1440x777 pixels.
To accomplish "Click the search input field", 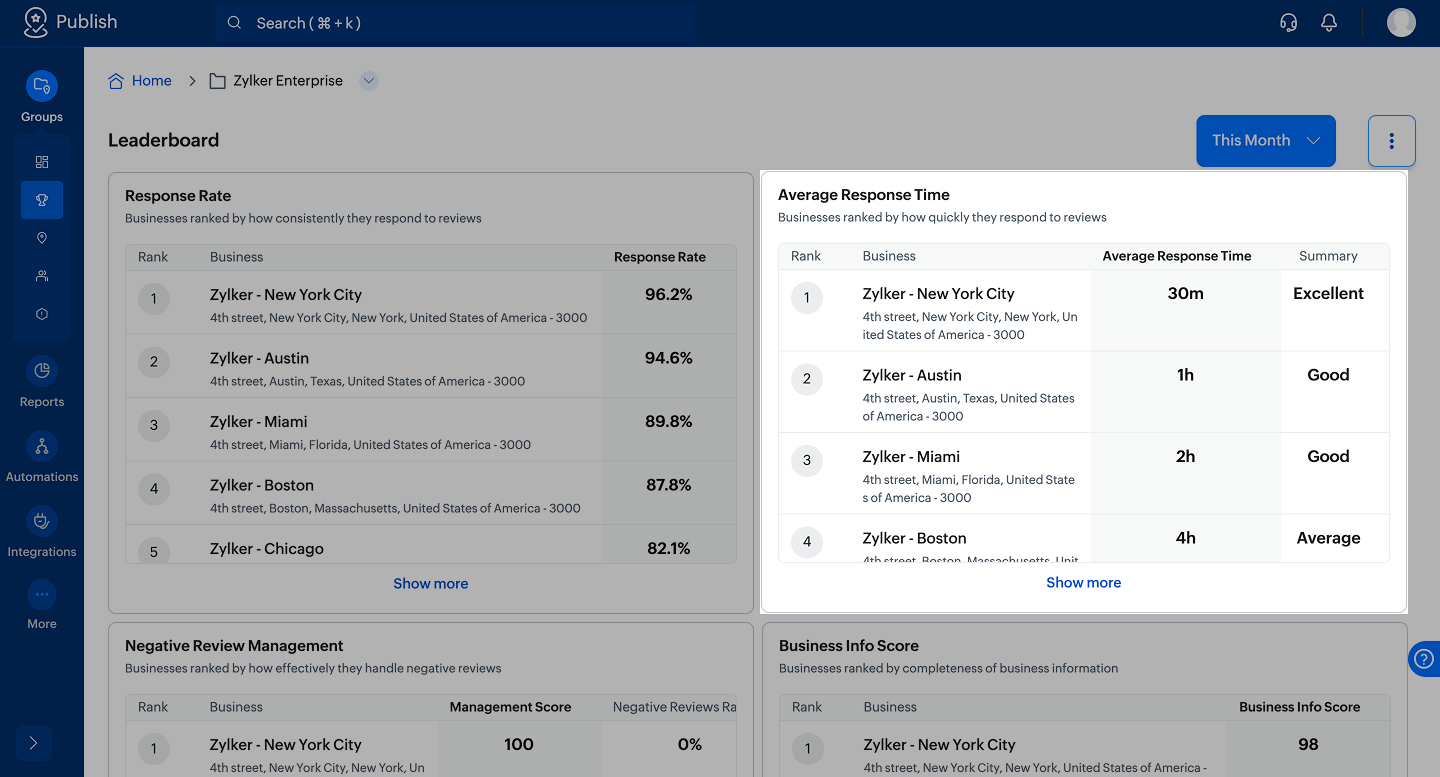I will [455, 23].
